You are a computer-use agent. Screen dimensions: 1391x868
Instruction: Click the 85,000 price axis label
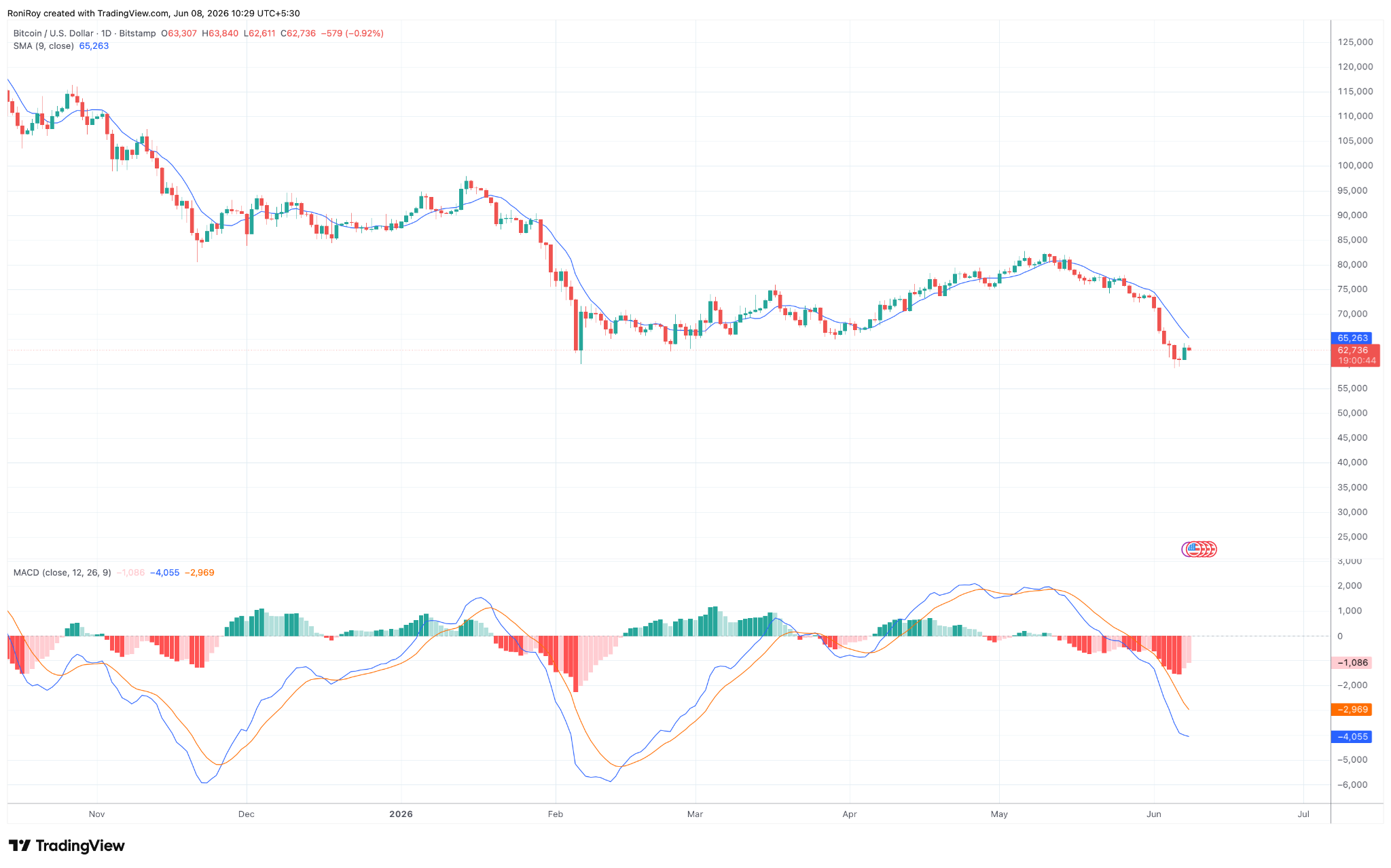click(1352, 240)
